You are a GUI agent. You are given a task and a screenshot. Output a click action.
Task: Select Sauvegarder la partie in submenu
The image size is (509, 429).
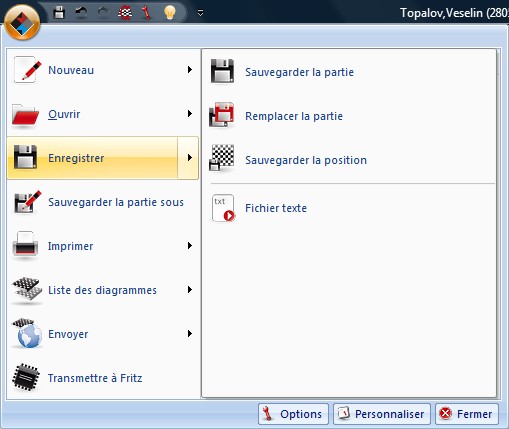click(x=349, y=72)
